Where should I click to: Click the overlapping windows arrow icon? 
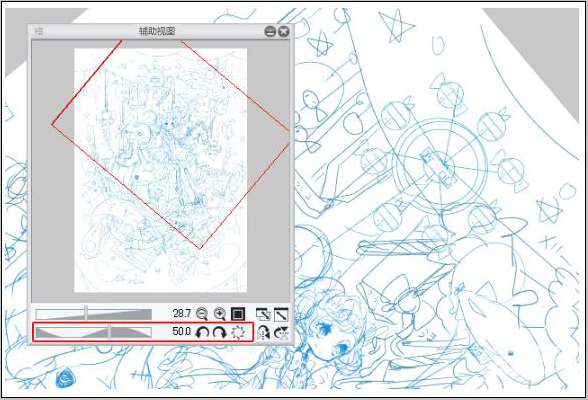coord(263,314)
